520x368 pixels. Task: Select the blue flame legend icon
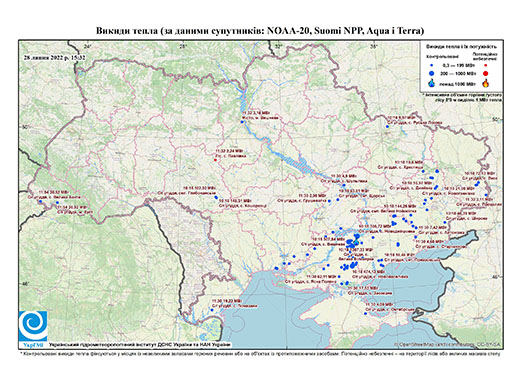pyautogui.click(x=432, y=83)
